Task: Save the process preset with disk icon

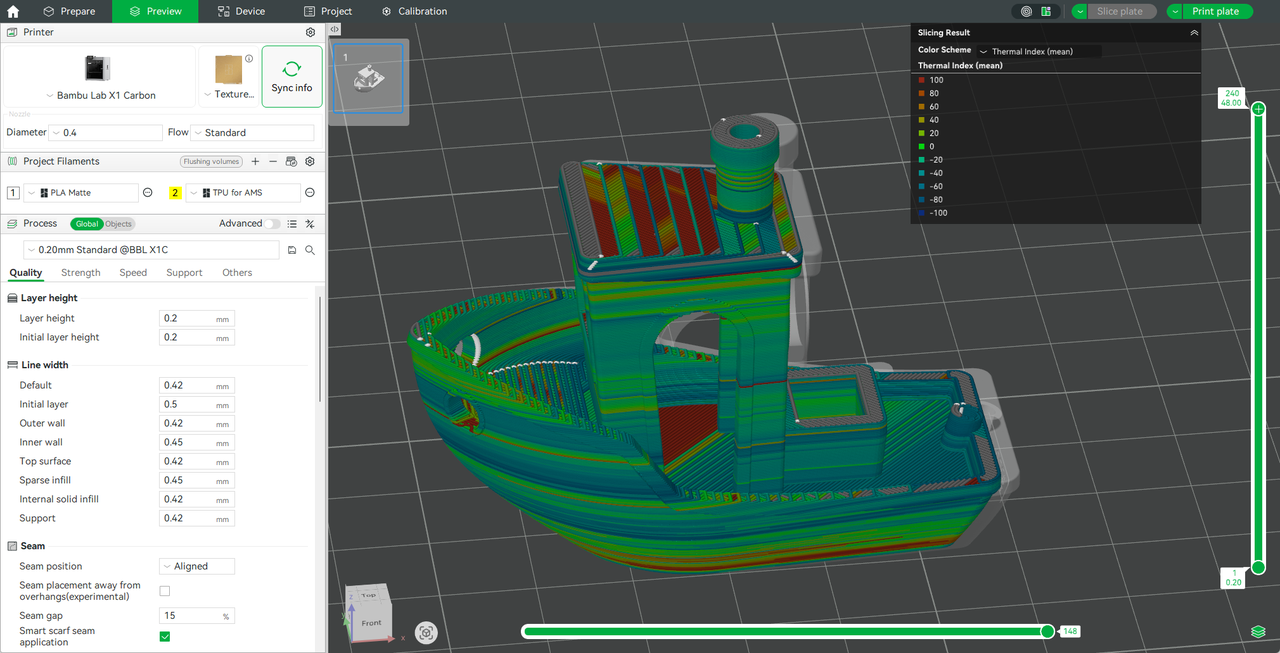Action: [x=292, y=250]
